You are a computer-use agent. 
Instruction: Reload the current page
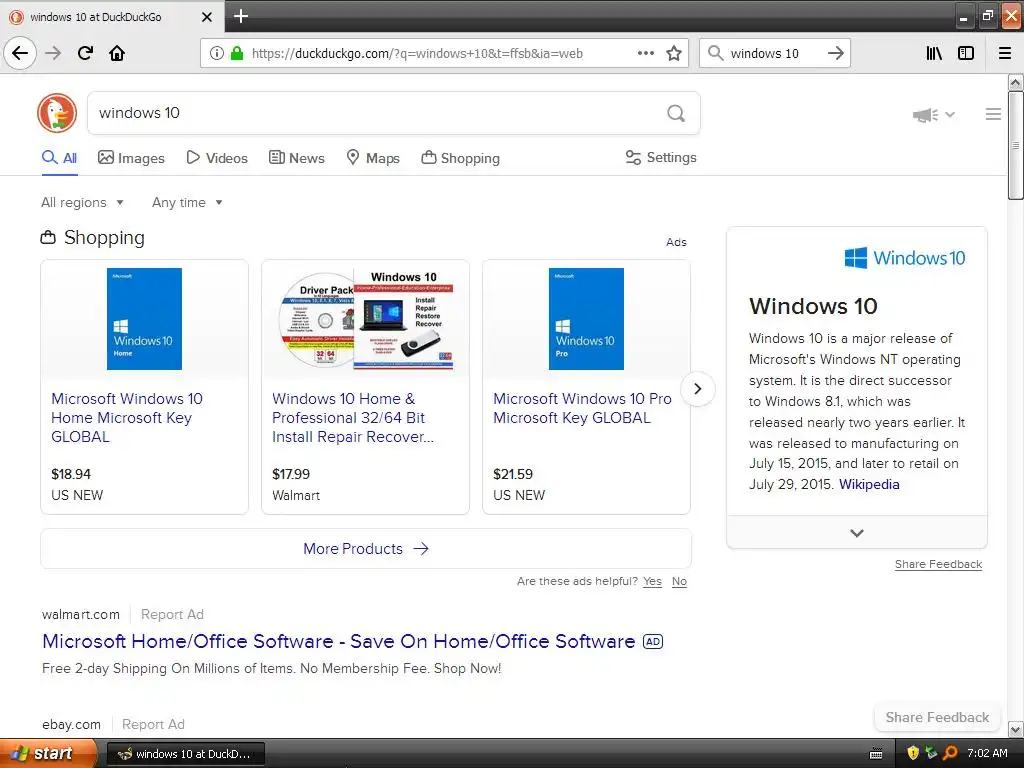pyautogui.click(x=85, y=53)
